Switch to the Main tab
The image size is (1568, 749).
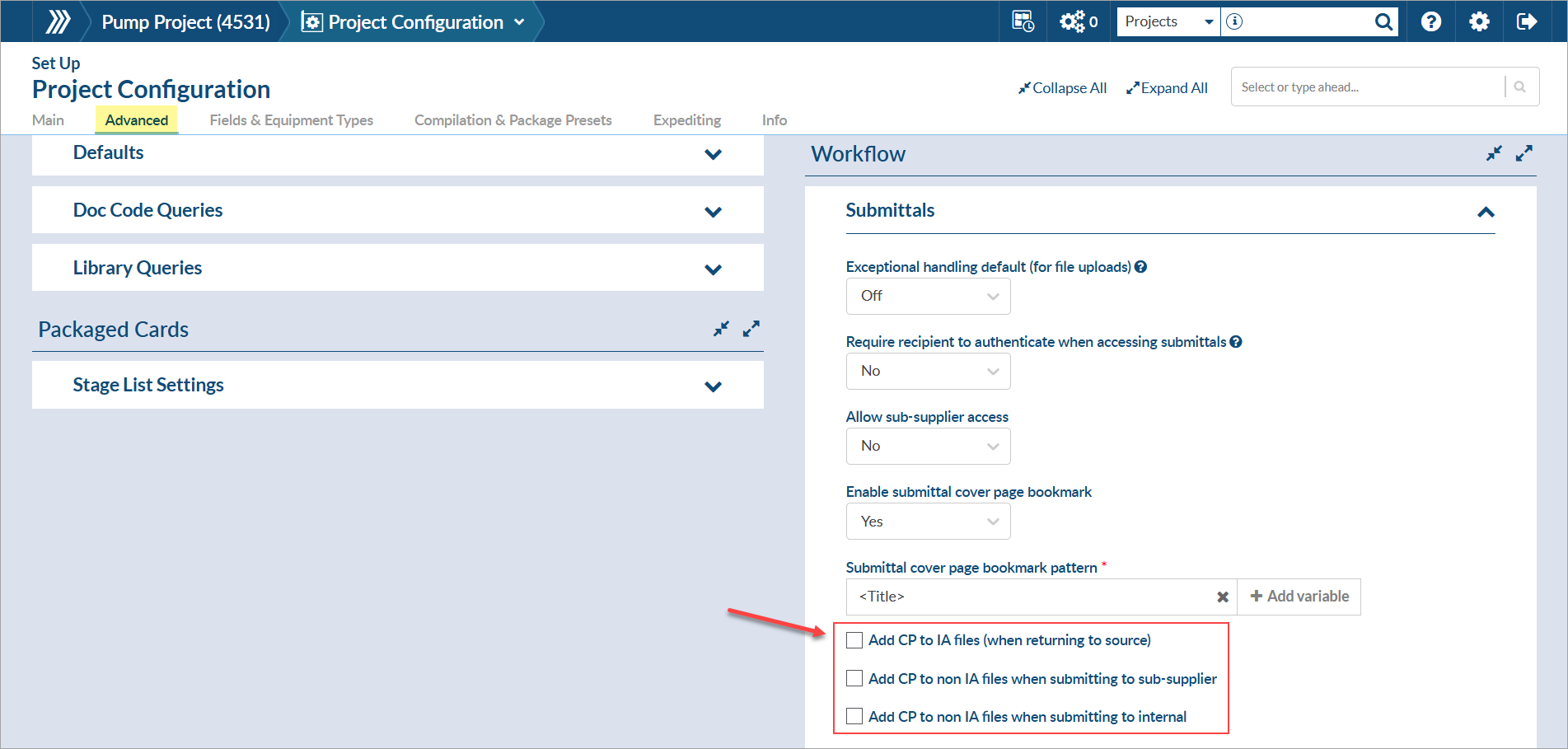[48, 120]
